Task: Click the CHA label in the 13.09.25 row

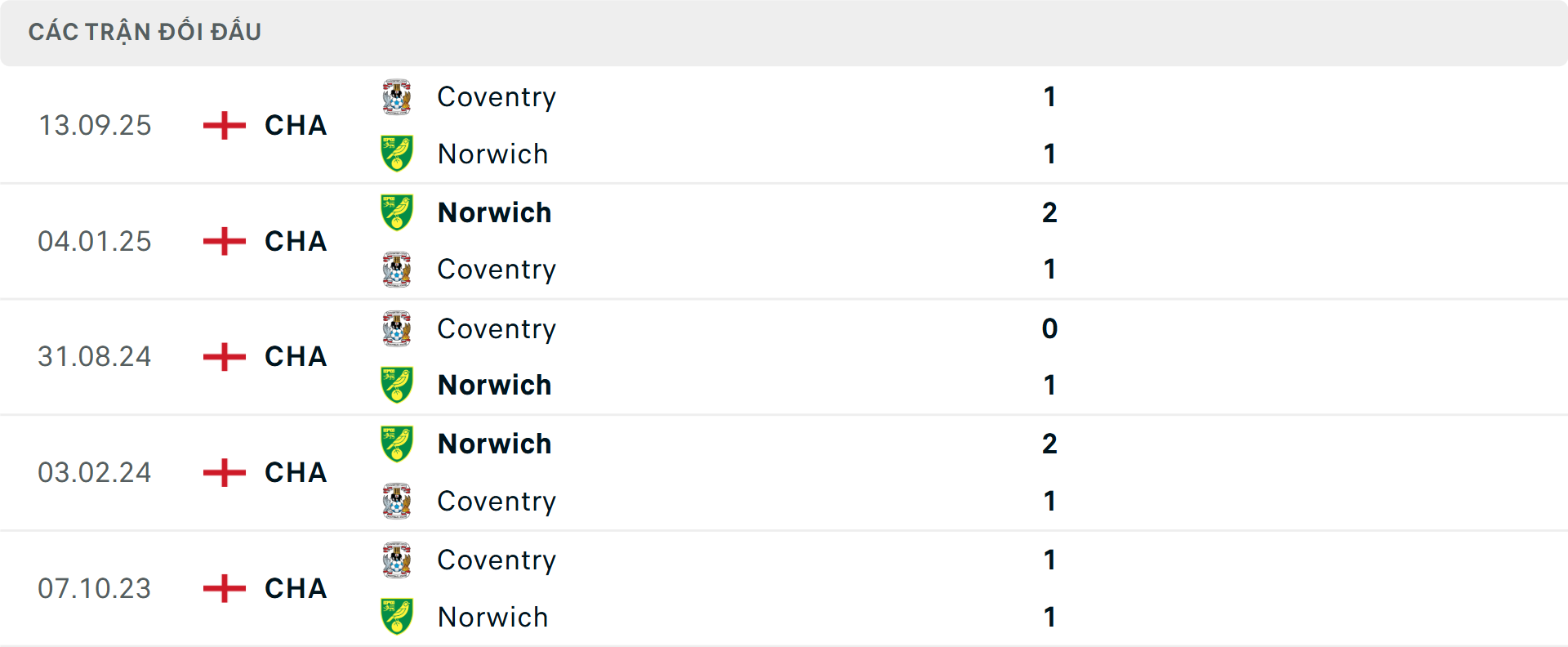Action: pos(295,125)
